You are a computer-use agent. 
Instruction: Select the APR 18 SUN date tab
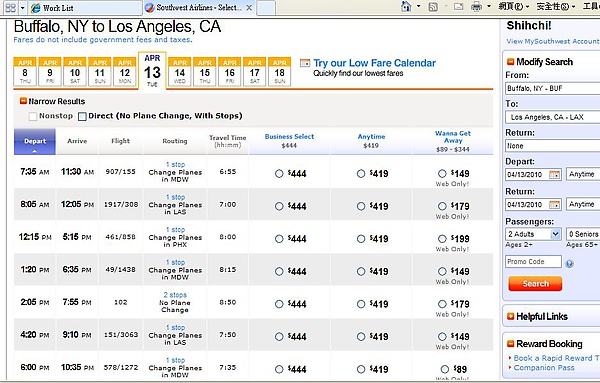tap(279, 72)
